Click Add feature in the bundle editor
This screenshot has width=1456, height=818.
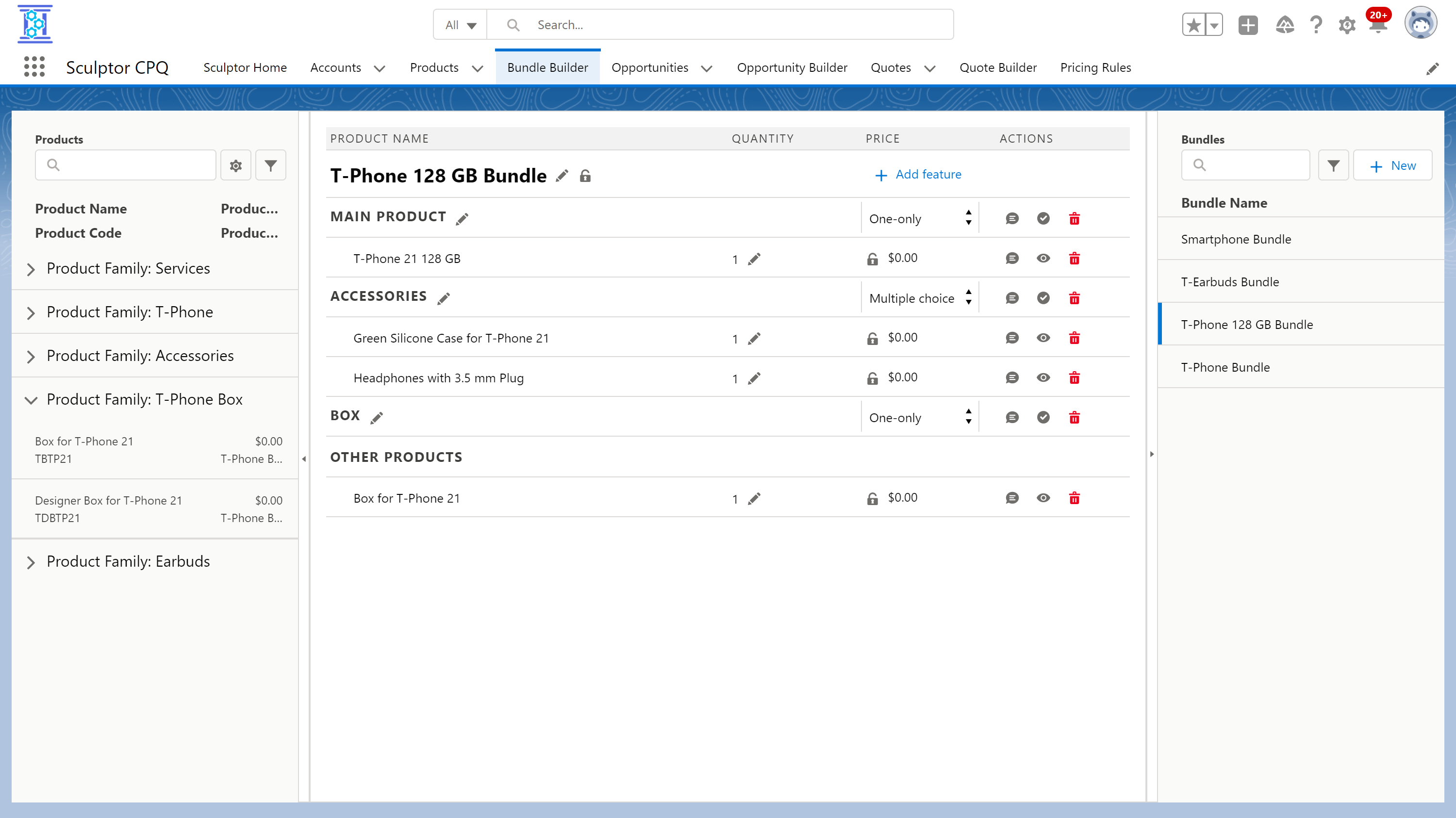pyautogui.click(x=918, y=174)
